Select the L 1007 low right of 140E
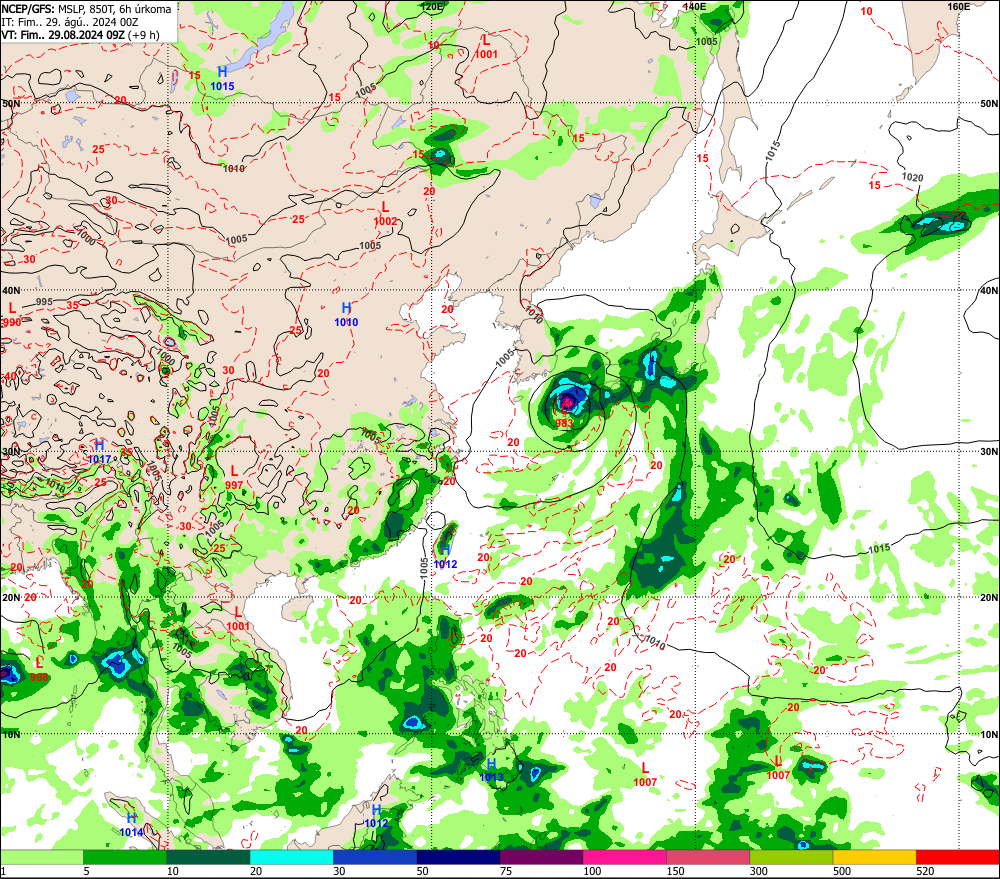 click(x=778, y=769)
